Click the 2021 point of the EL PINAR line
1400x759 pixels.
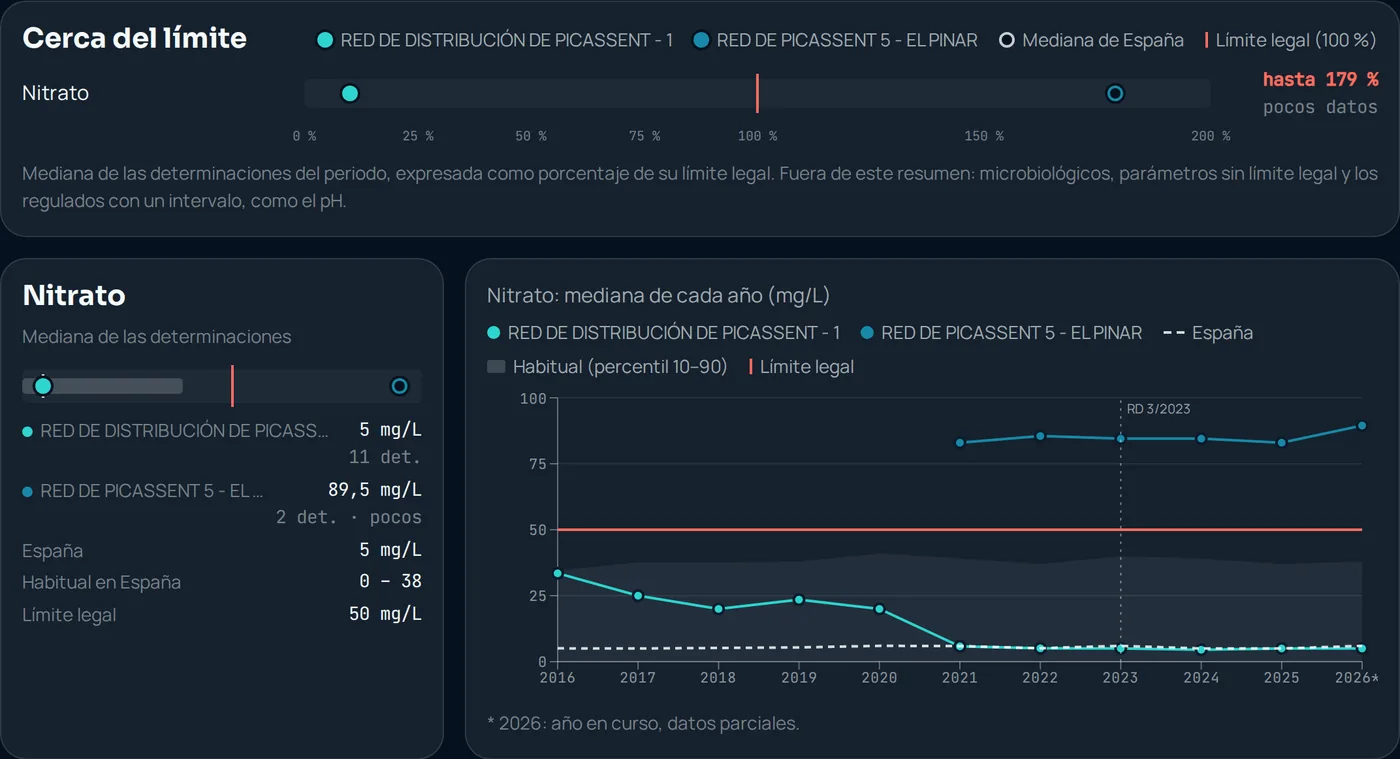coord(960,443)
